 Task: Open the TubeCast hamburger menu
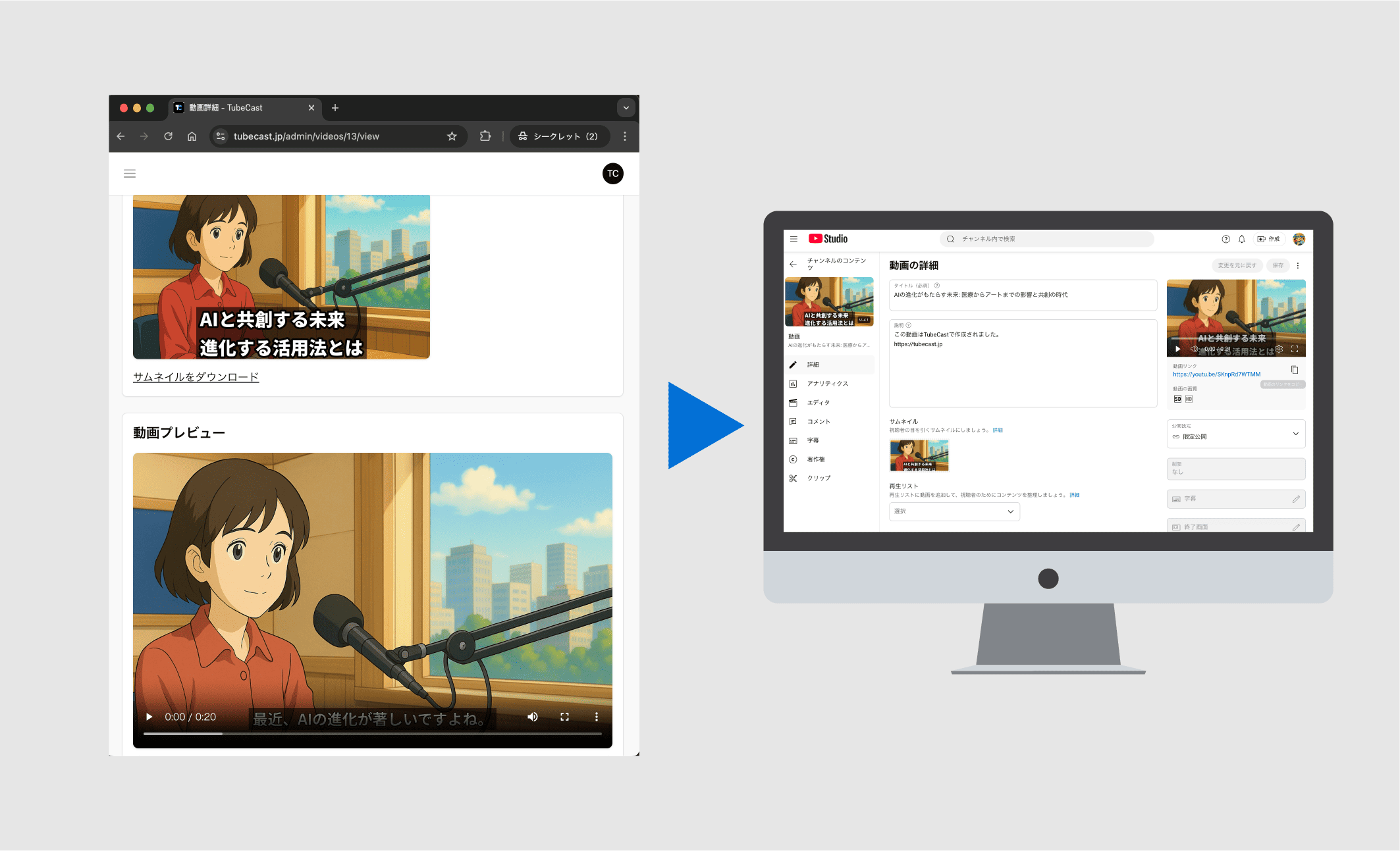coord(130,174)
